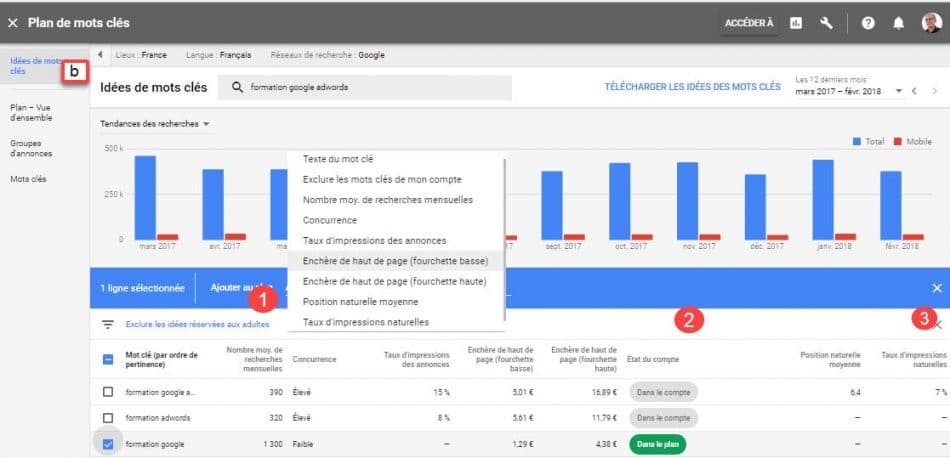The height and width of the screenshot is (458, 950).
Task: Sort by État du compte column header
Action: tap(653, 360)
